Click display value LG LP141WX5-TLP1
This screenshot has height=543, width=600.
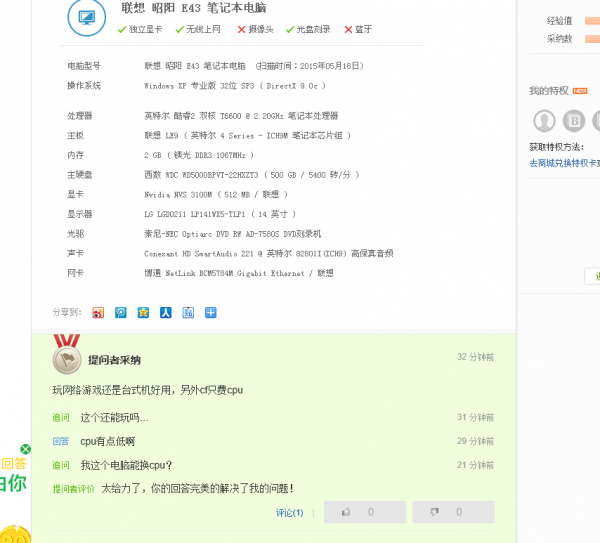point(220,214)
